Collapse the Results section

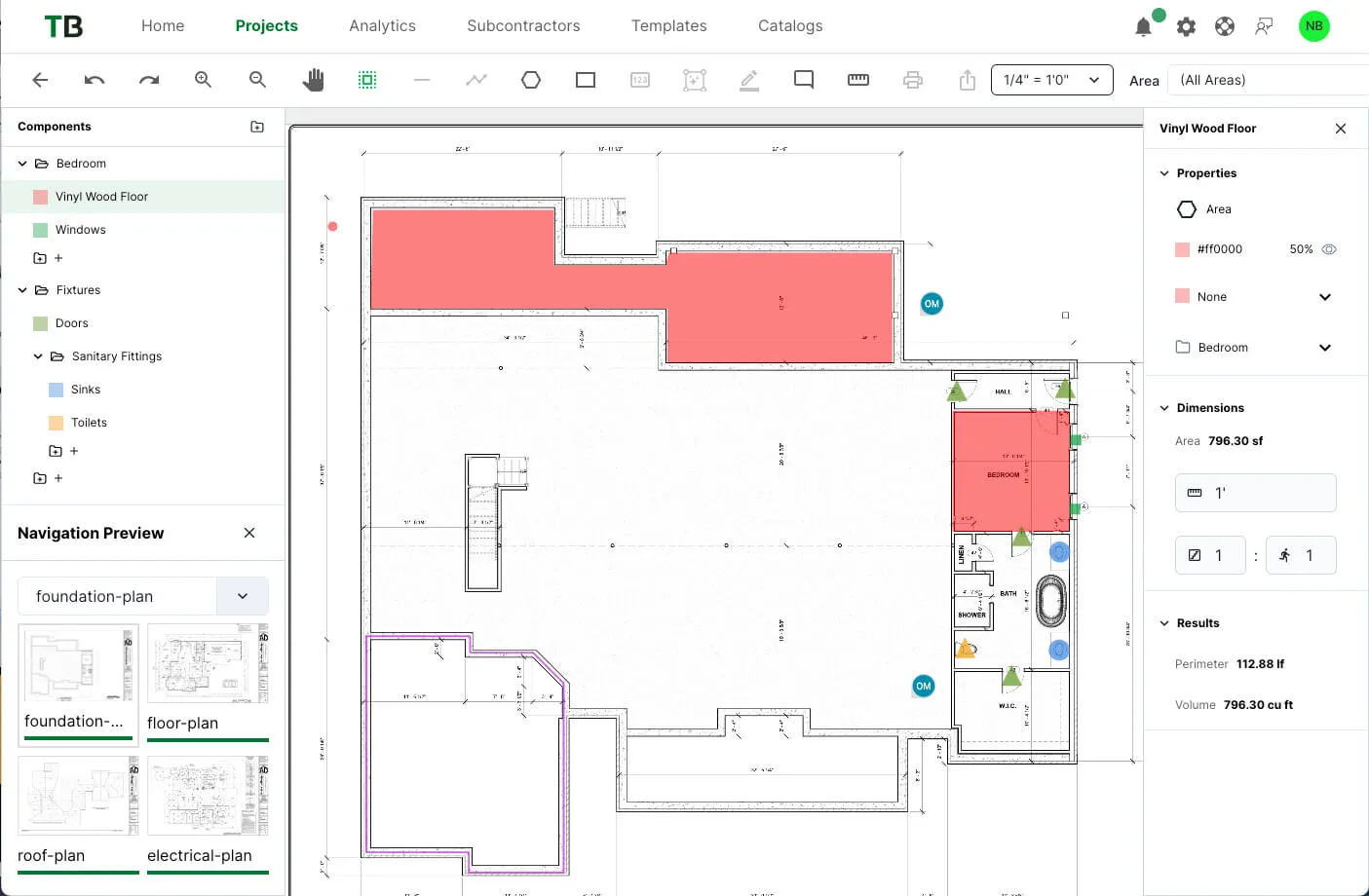coord(1164,622)
